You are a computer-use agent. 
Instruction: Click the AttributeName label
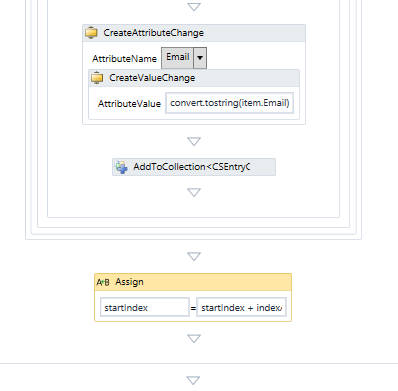point(124,59)
